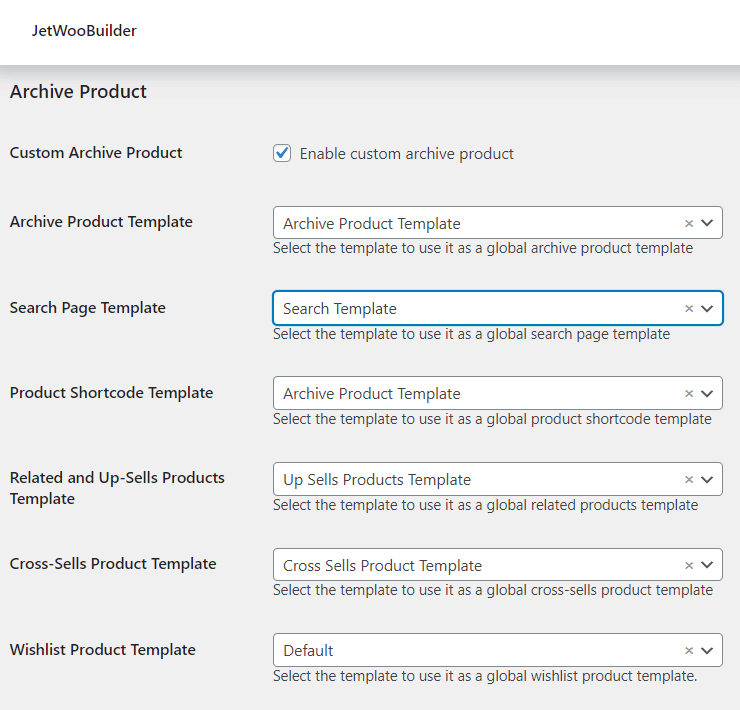Click the Search Page Template label
740x710 pixels.
[x=88, y=308]
